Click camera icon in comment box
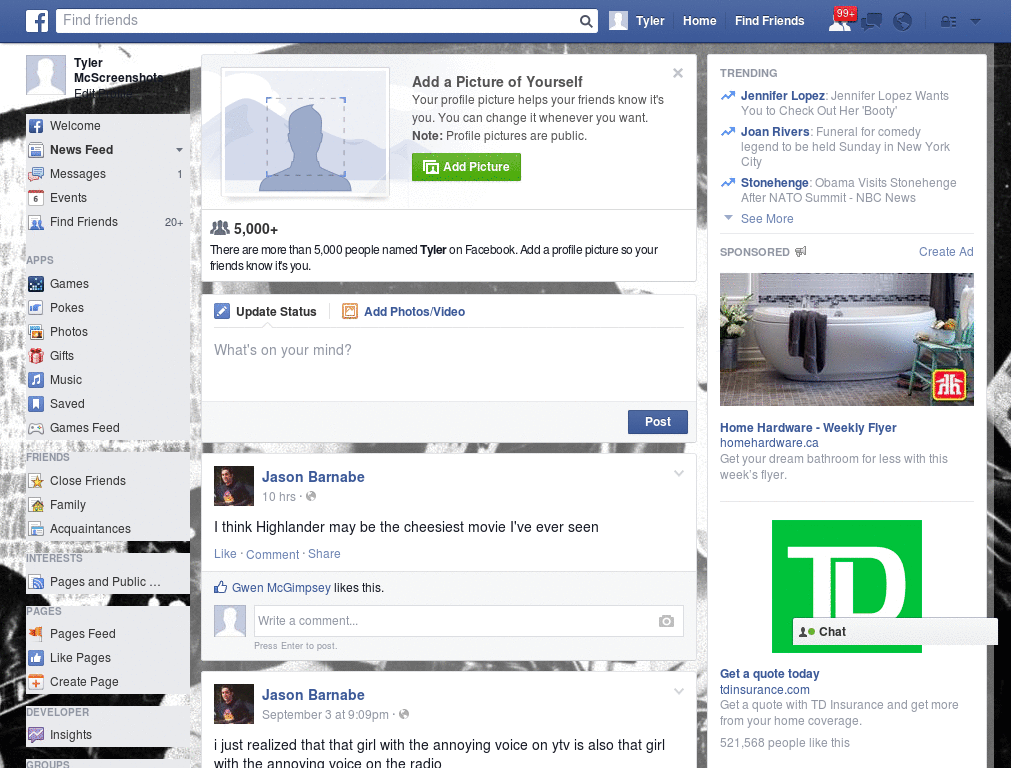Viewport: 1024px width, 768px height. (666, 621)
